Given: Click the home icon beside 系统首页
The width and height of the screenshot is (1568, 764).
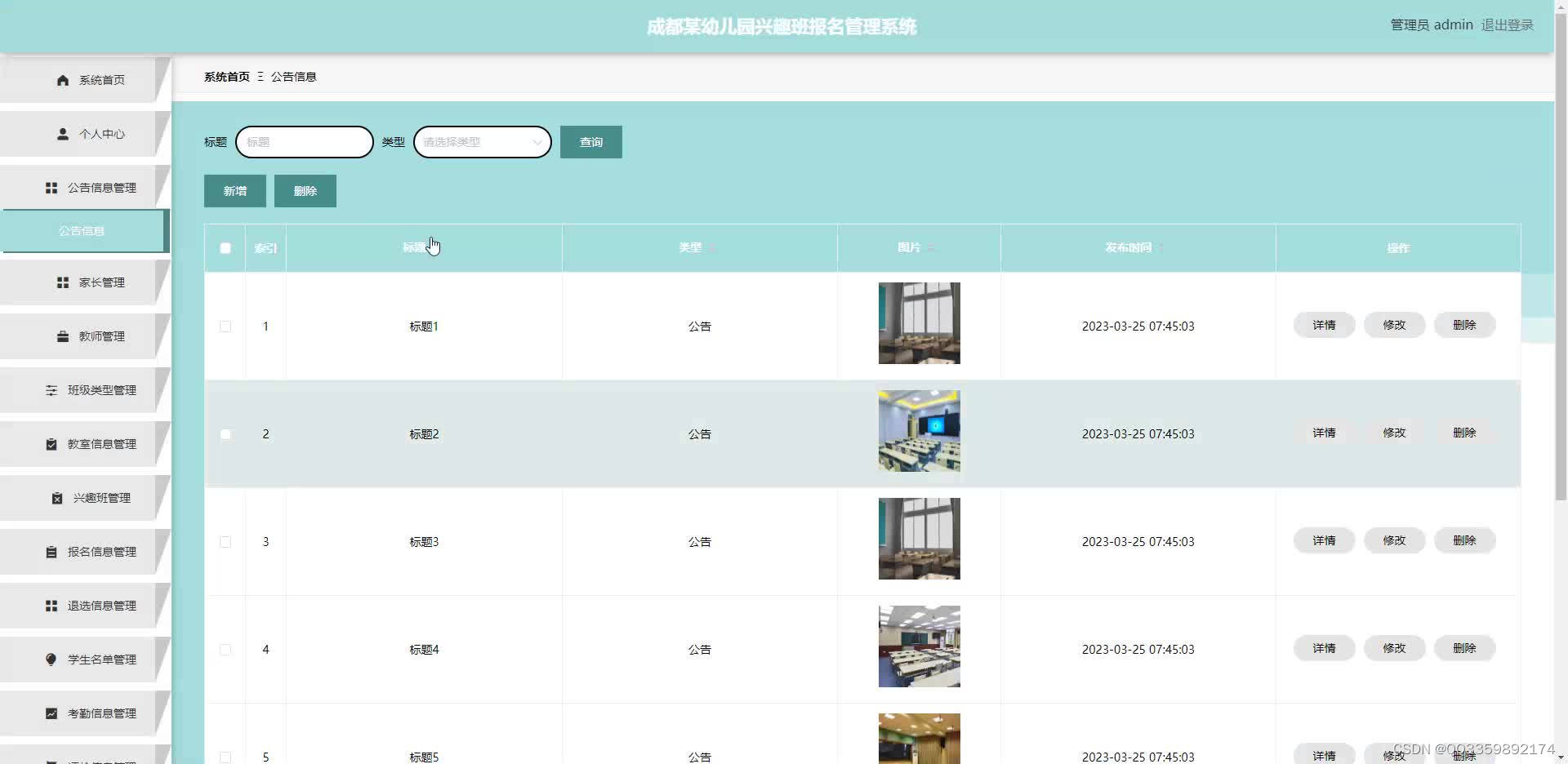Looking at the screenshot, I should tap(63, 80).
